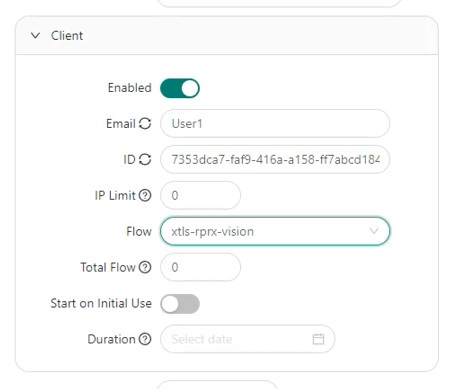
Task: Select the xtls-rprx-vision Flow combo box
Action: pos(275,231)
